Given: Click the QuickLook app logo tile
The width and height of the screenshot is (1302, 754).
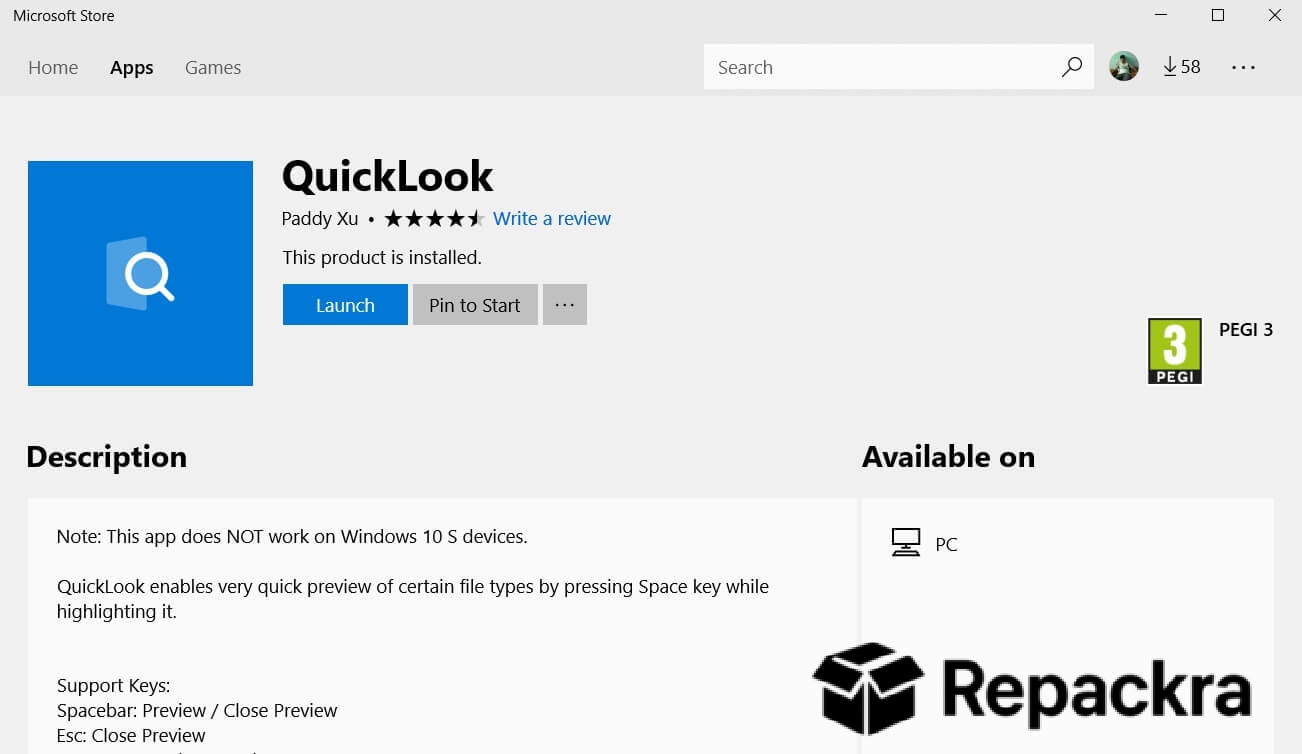Looking at the screenshot, I should [140, 273].
